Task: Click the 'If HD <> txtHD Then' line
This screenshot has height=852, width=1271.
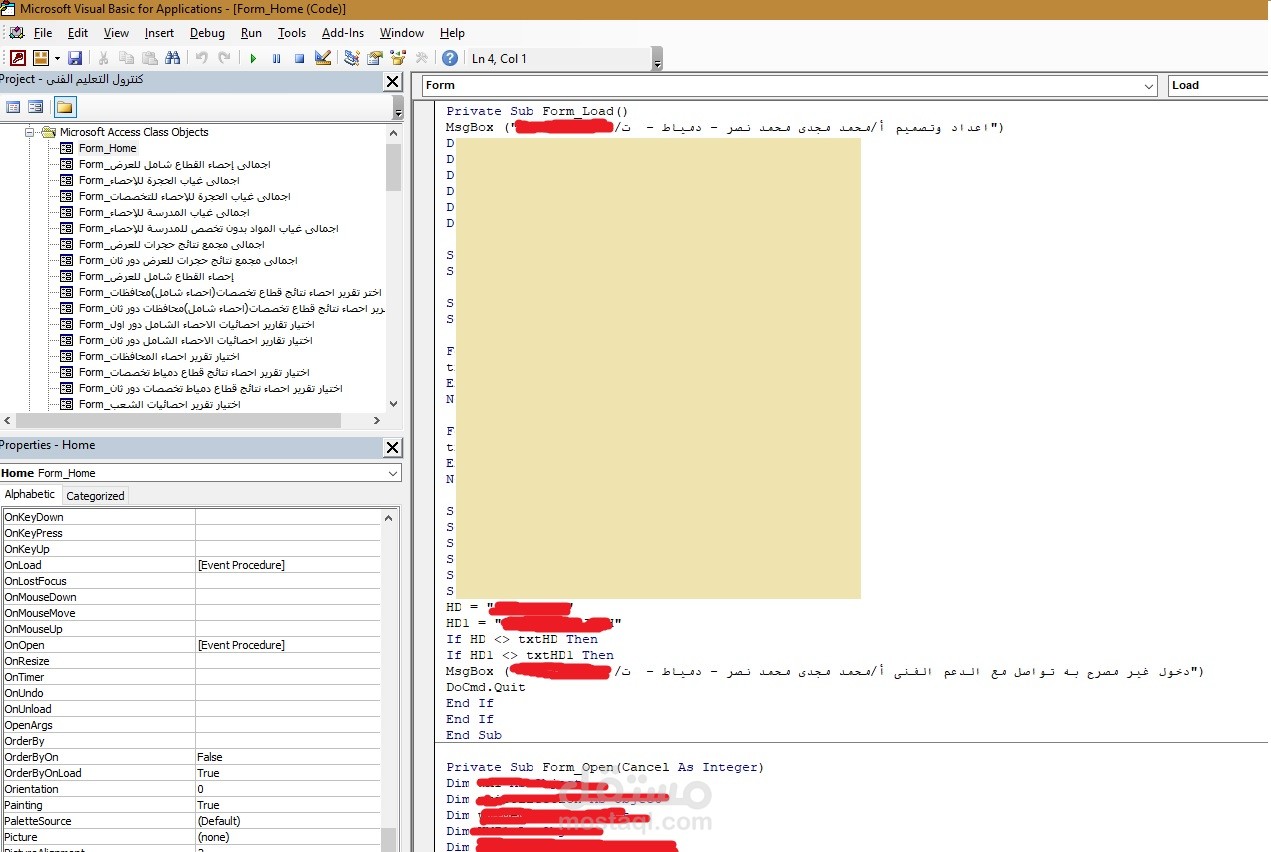Action: coord(522,639)
